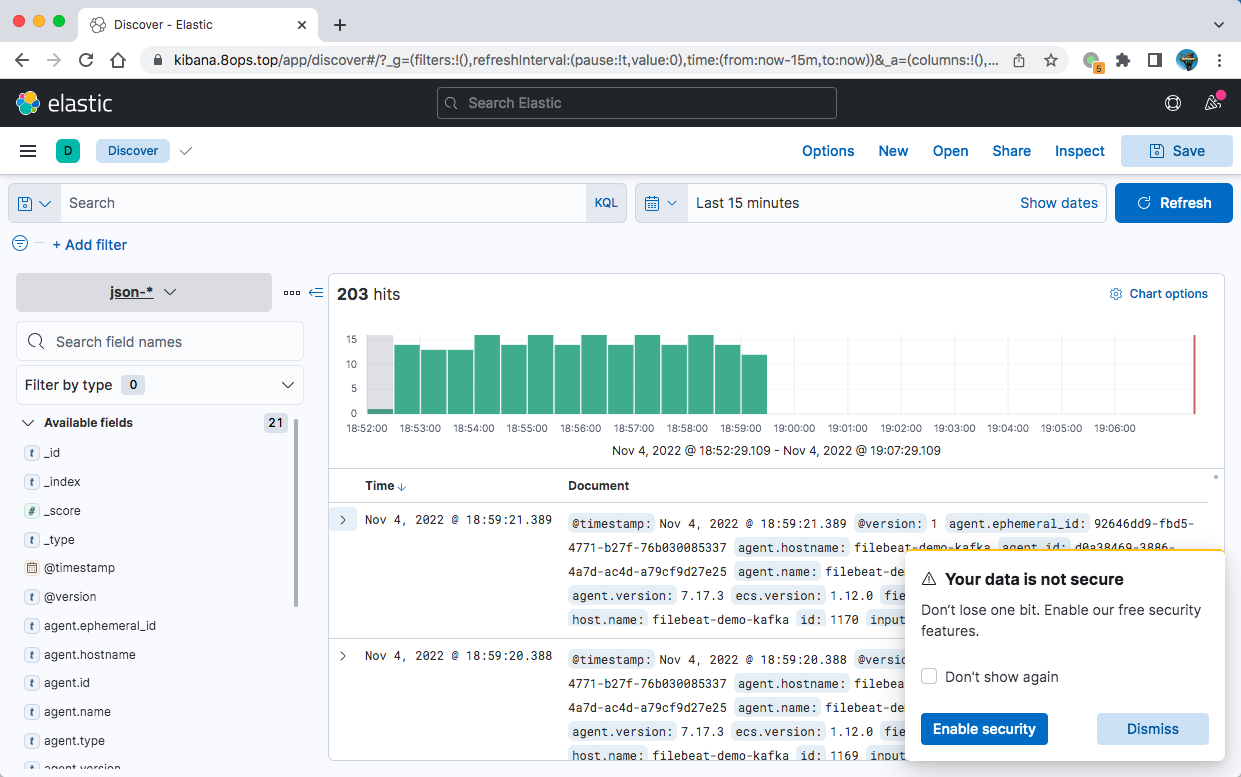Select the _index field
The image size is (1241, 777).
[62, 482]
